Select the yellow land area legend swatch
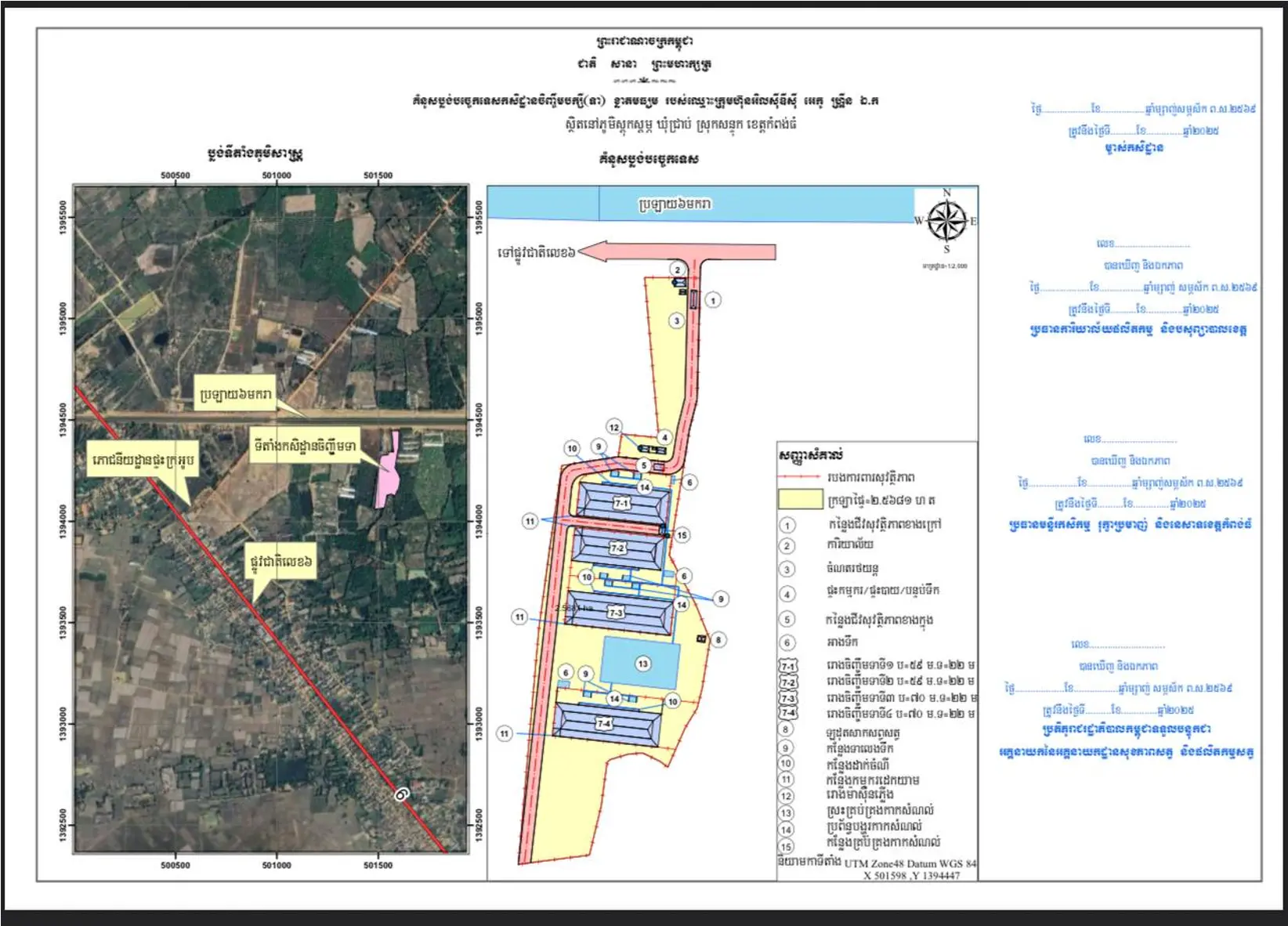The height and width of the screenshot is (926, 1288). click(800, 499)
